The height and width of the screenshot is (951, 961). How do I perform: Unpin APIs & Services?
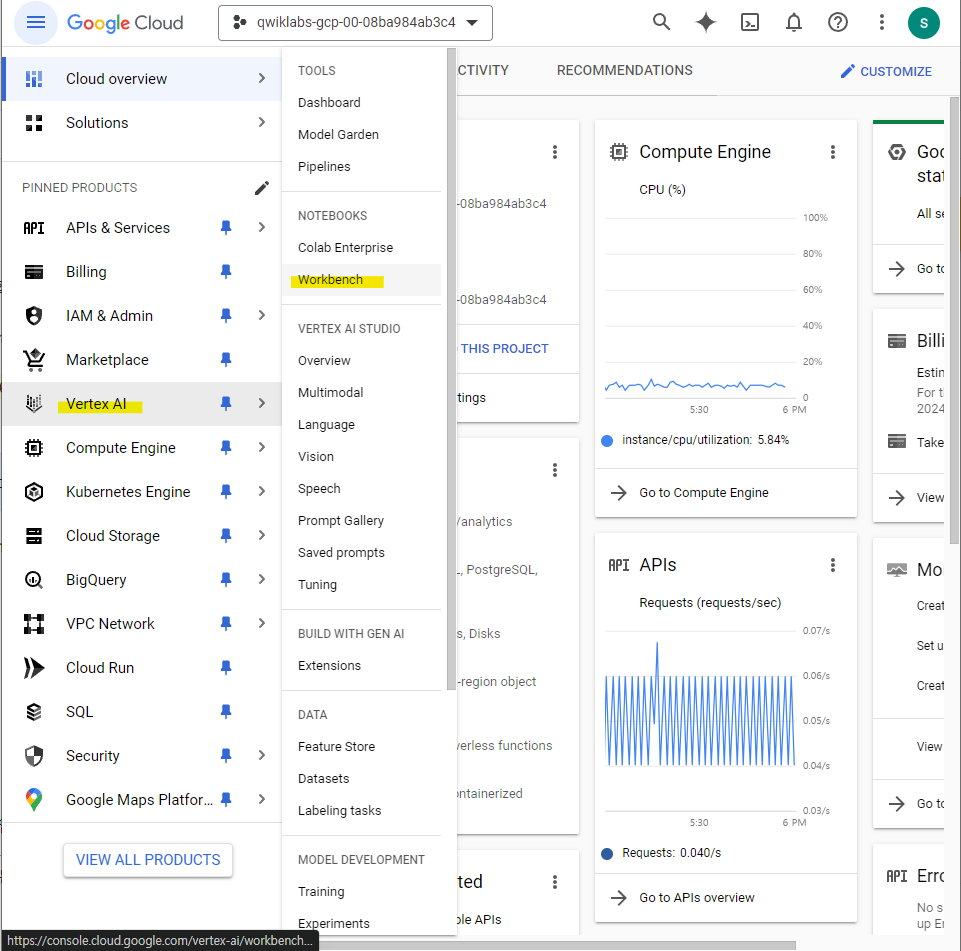click(226, 228)
